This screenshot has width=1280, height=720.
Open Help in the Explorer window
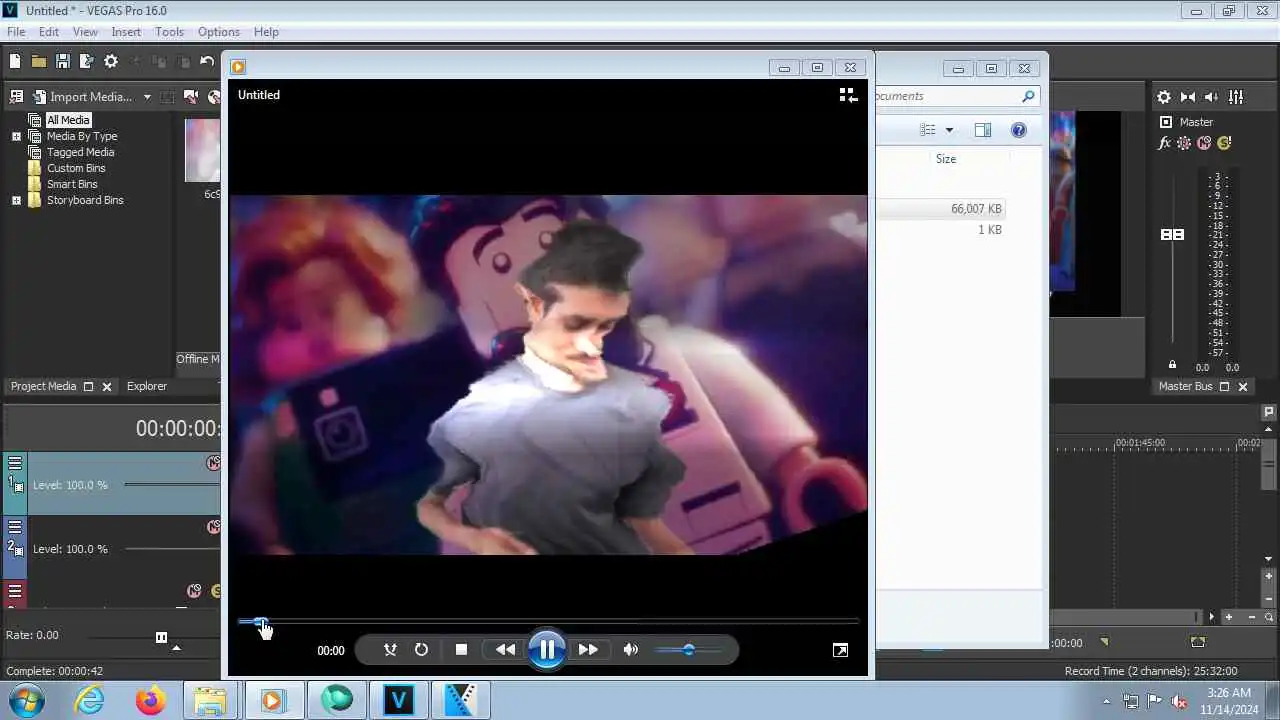click(1018, 130)
